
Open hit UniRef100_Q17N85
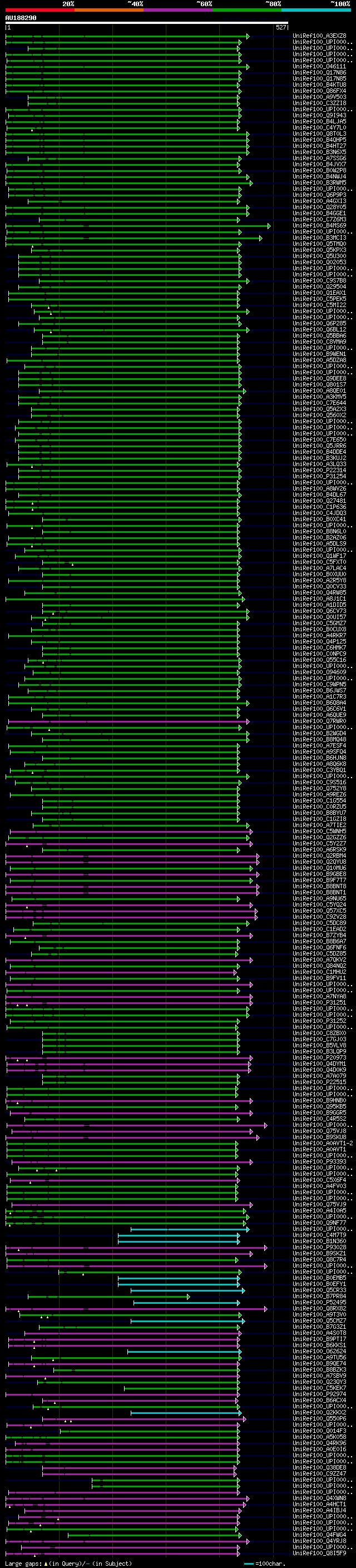point(319,78)
